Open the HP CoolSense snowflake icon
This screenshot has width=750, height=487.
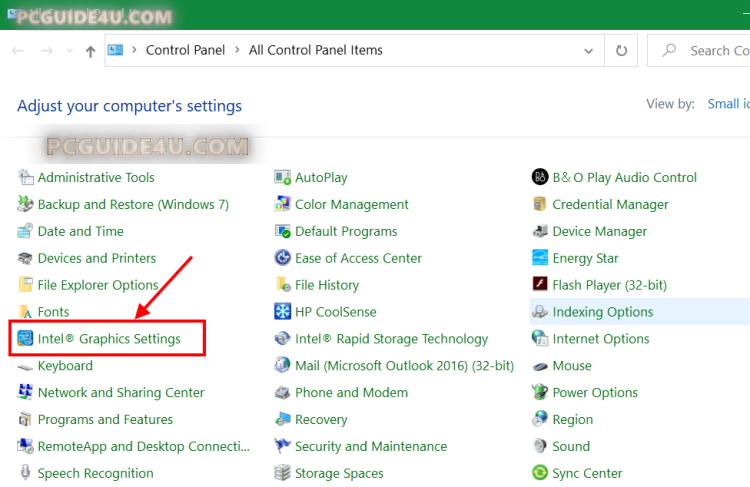[283, 312]
